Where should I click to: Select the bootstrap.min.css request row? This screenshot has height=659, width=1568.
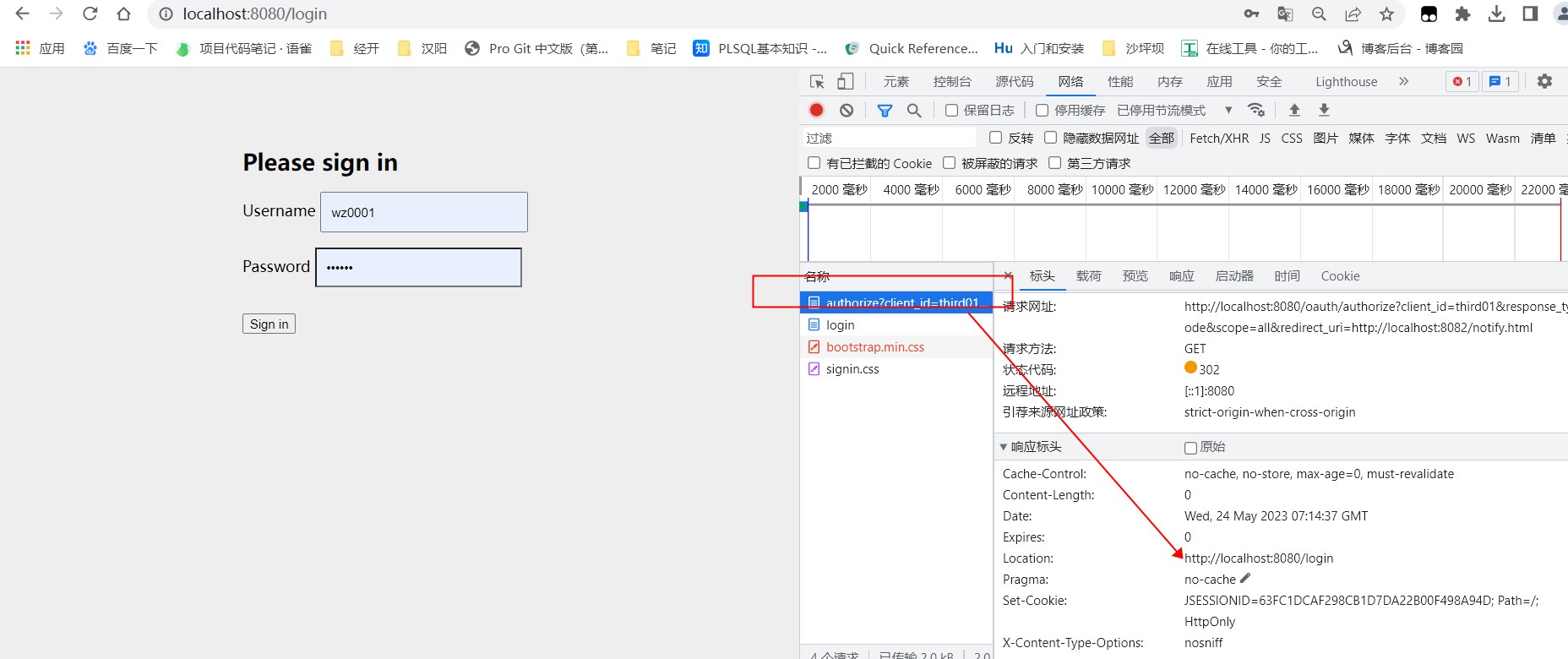click(896, 346)
